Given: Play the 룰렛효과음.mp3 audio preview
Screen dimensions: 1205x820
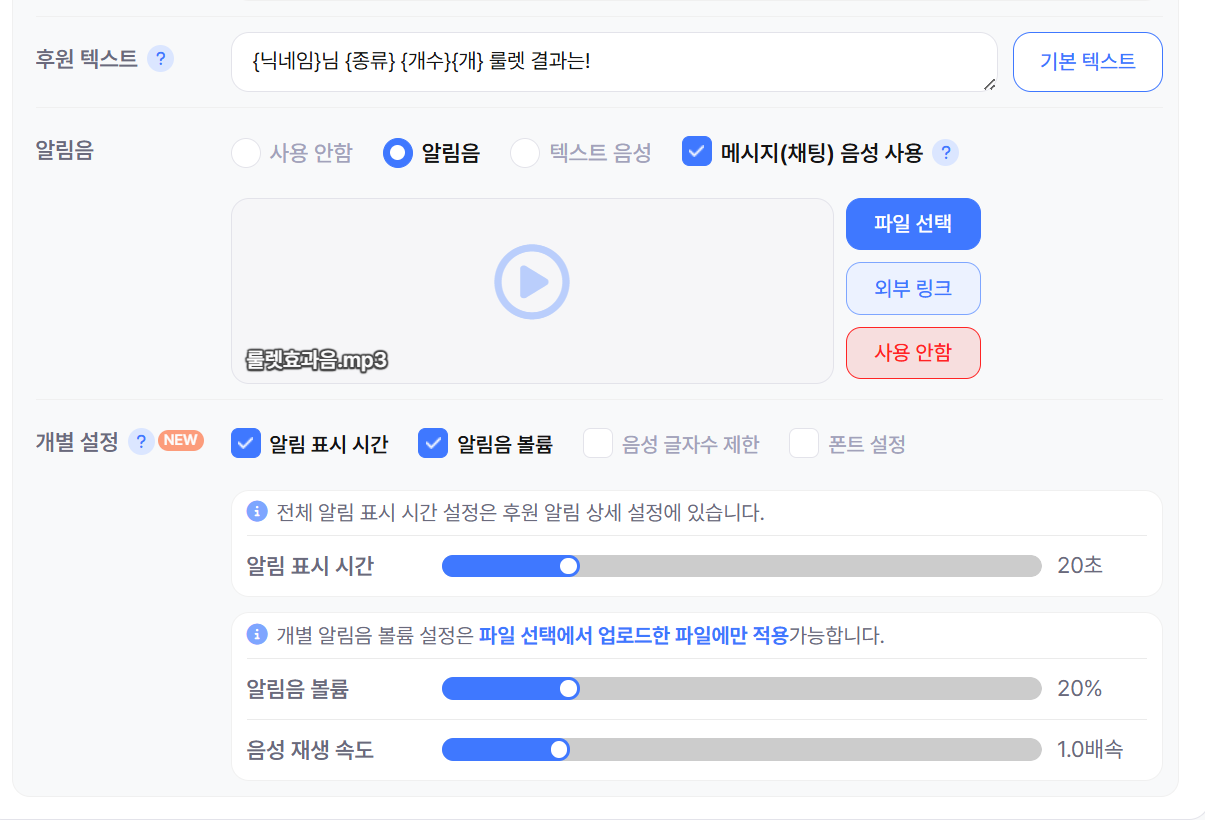Looking at the screenshot, I should point(532,282).
